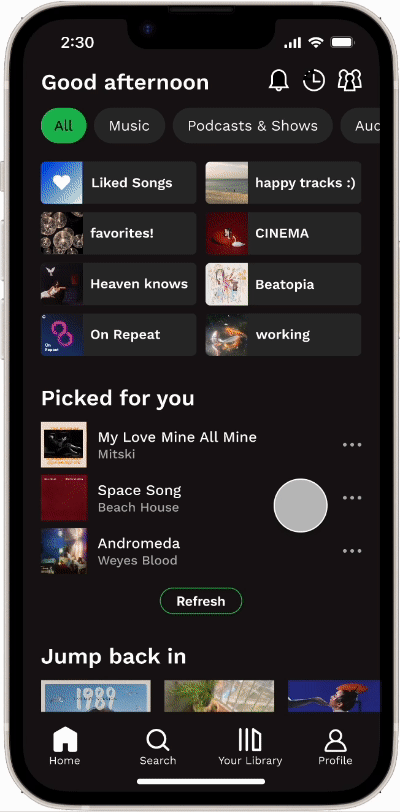The image size is (400, 812).
Task: Open more options for Andromeda
Action: (352, 551)
